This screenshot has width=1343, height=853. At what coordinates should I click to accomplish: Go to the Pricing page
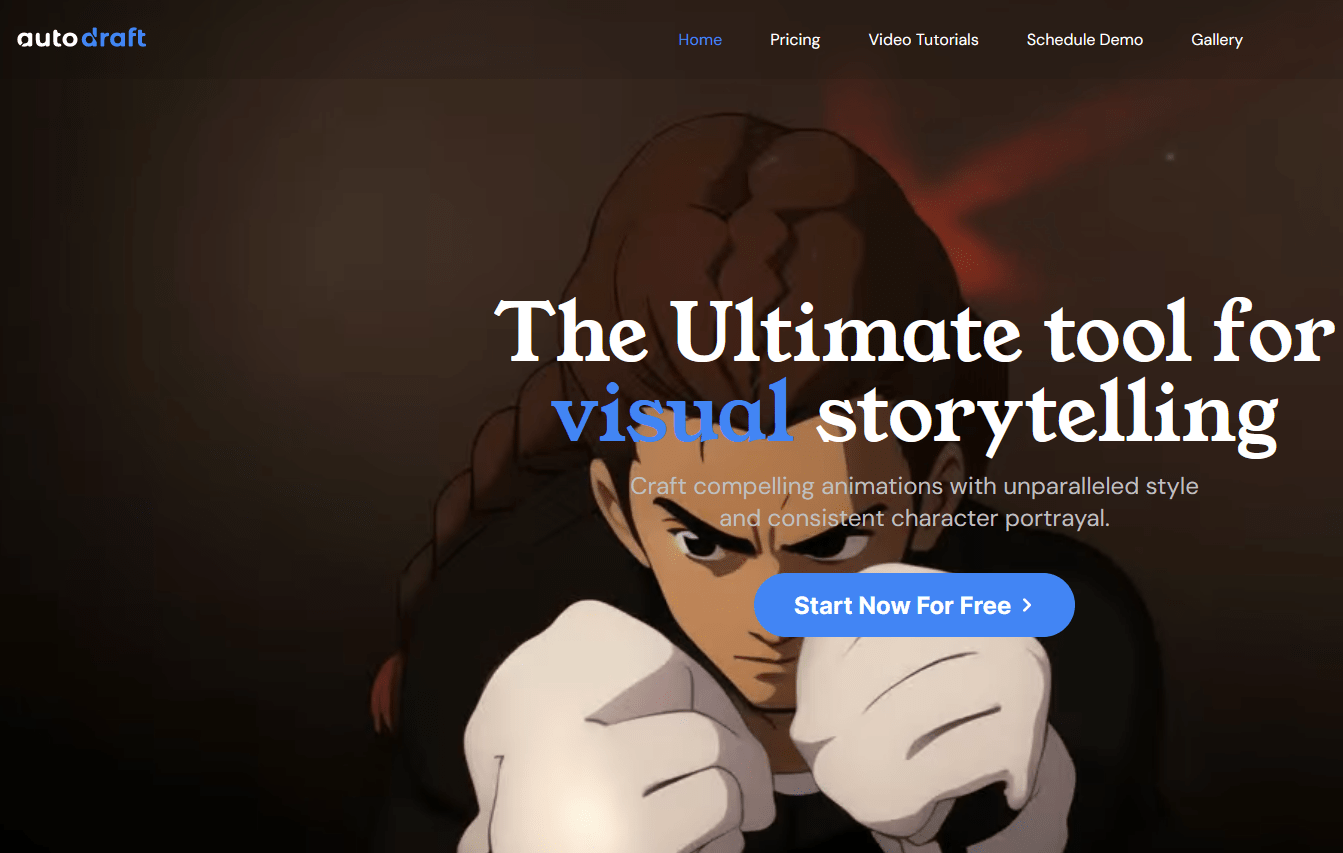pyautogui.click(x=795, y=40)
